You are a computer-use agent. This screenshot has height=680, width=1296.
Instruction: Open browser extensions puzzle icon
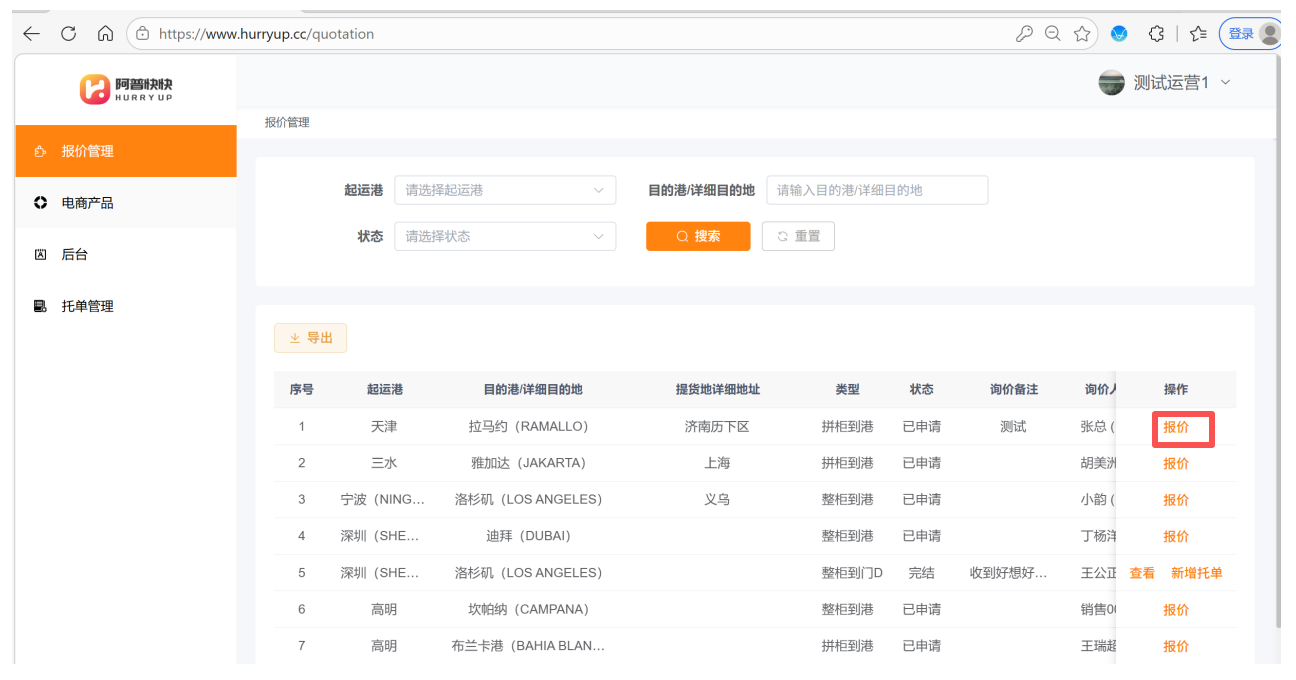pos(1157,34)
